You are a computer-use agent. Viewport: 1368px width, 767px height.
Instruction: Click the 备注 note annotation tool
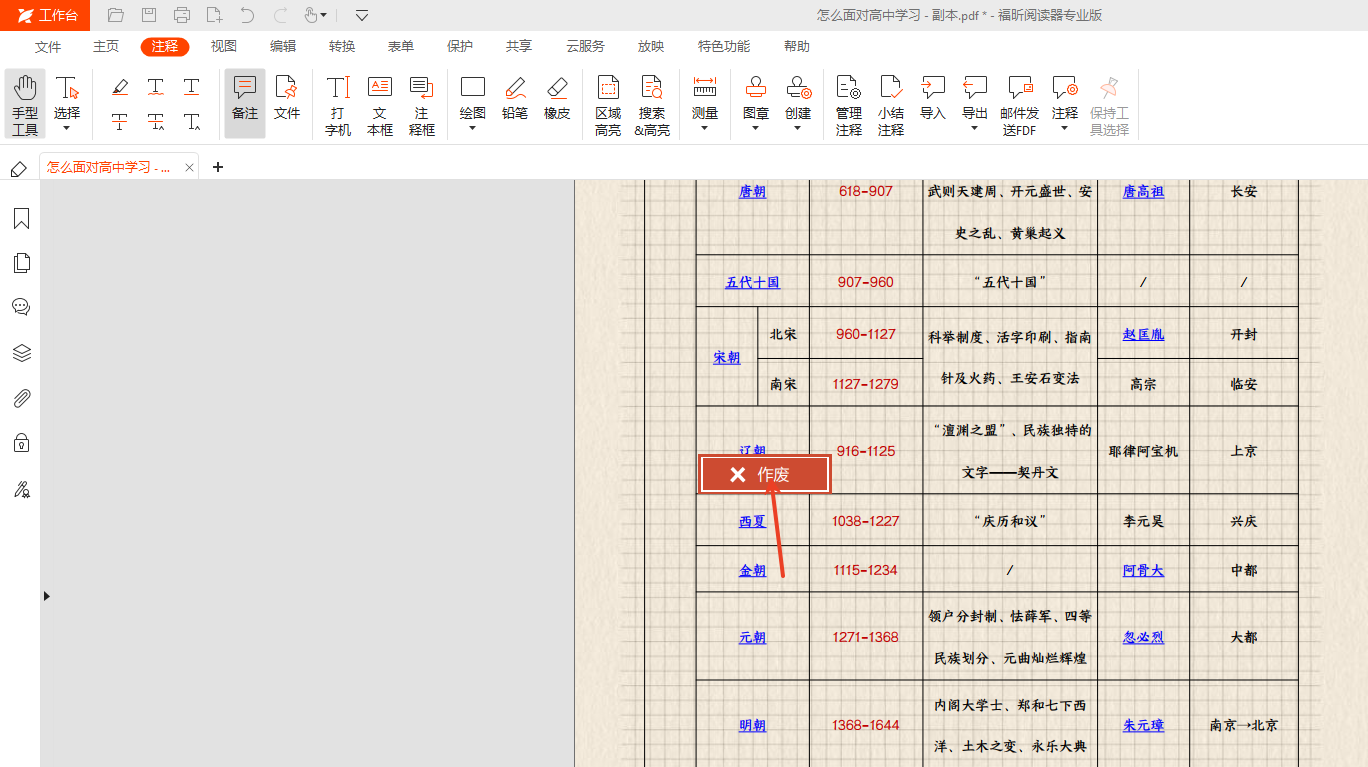click(245, 103)
